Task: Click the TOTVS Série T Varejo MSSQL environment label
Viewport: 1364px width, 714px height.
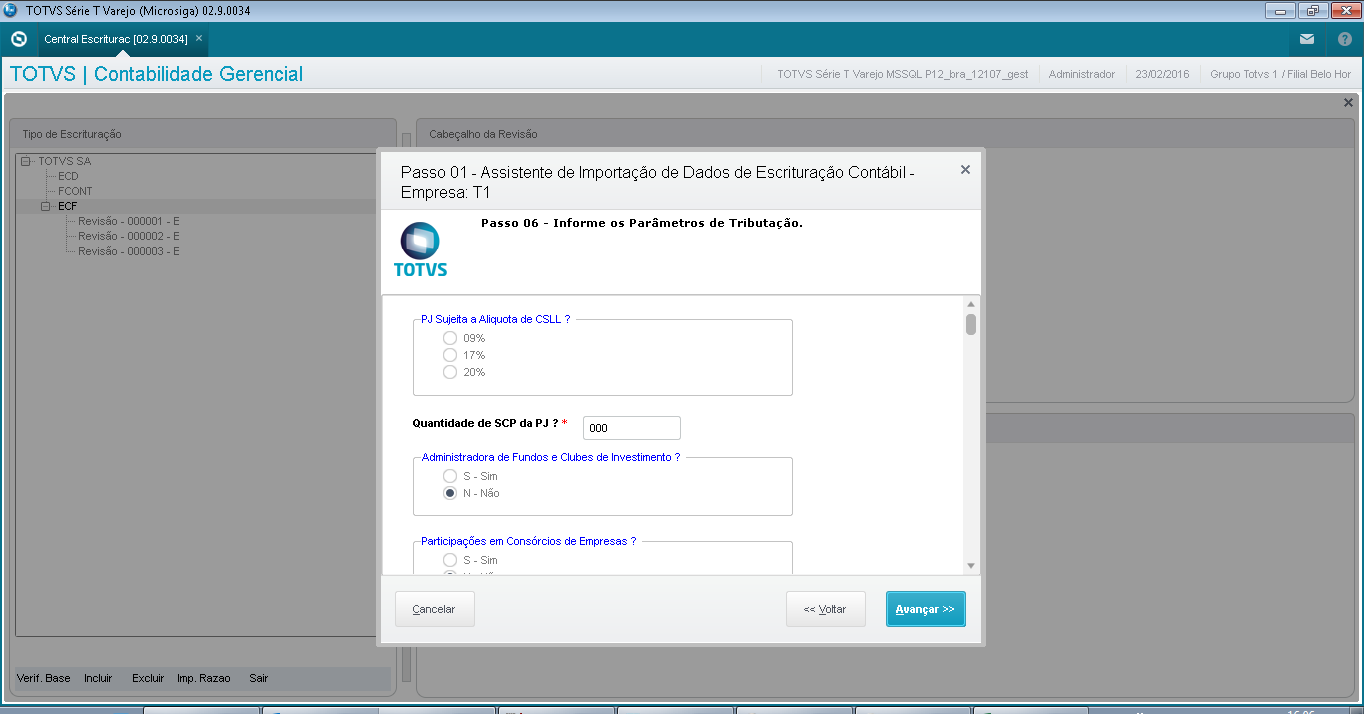Action: point(902,74)
